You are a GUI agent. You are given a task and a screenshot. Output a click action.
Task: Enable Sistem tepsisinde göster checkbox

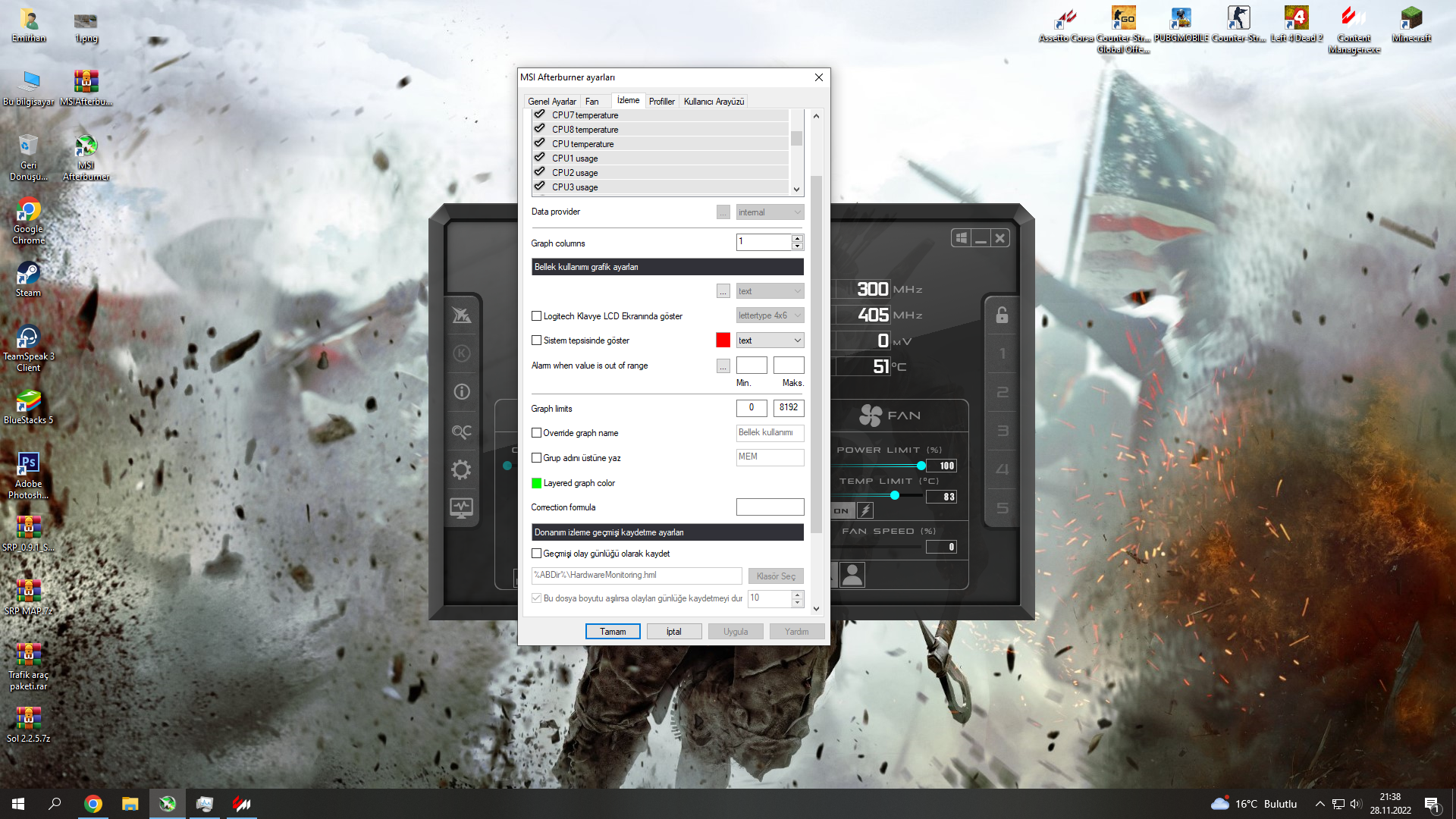536,340
